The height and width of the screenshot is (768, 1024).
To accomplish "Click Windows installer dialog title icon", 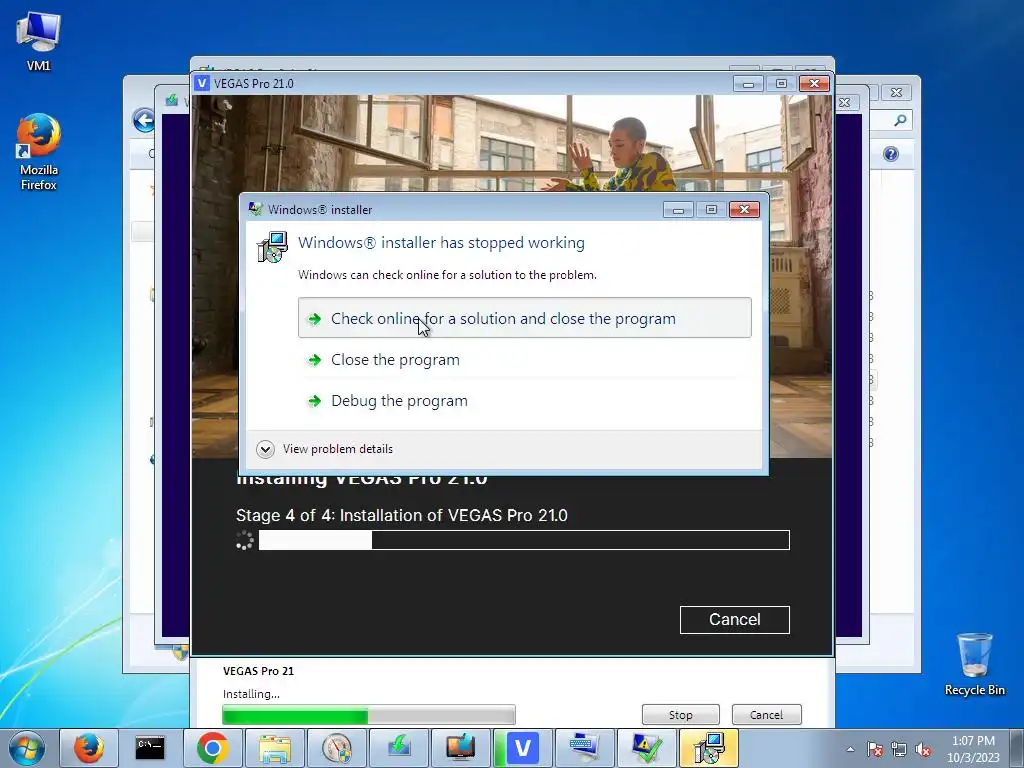I will coord(255,209).
